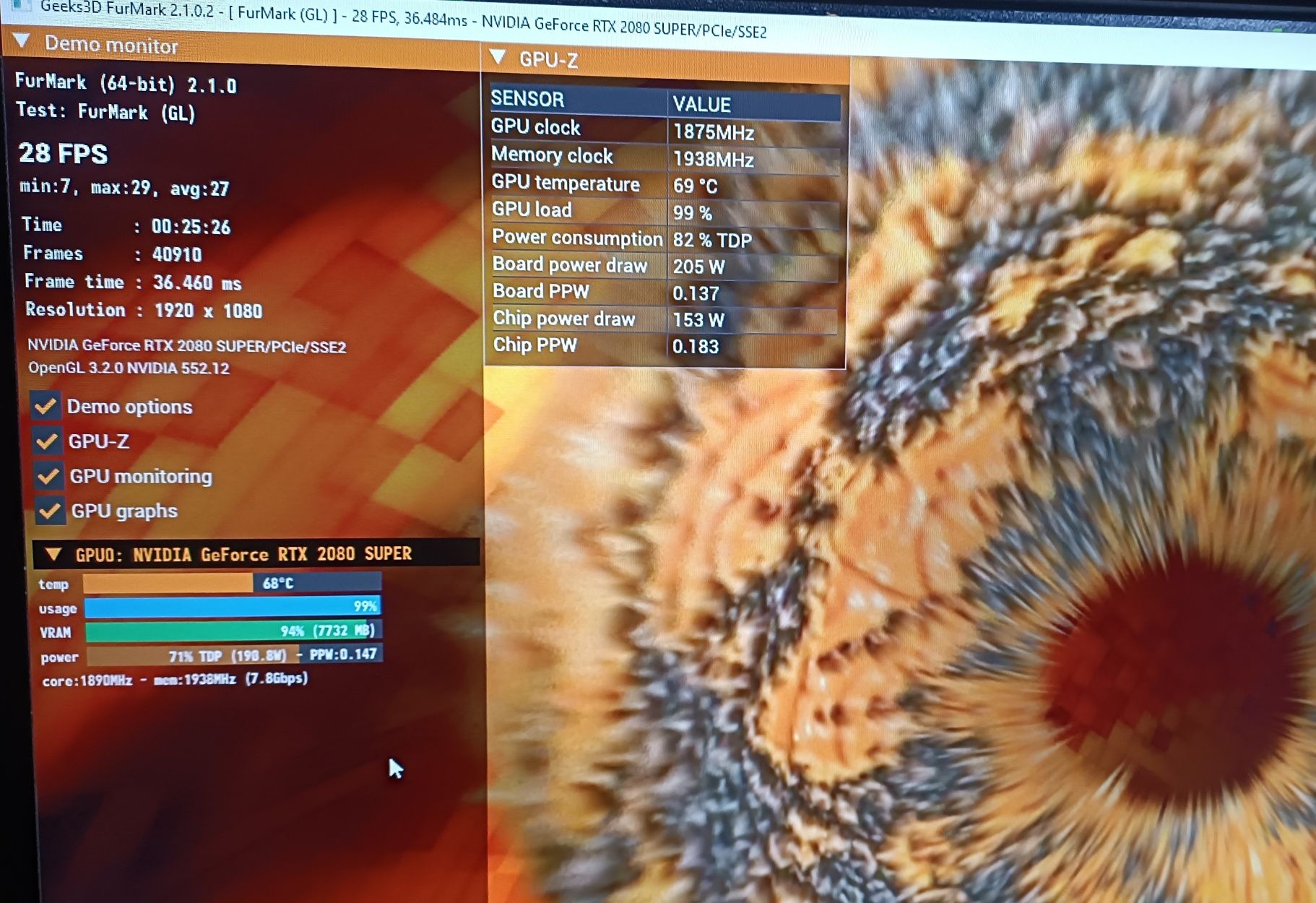
Task: Click the large 28 FPS readout
Action: (64, 153)
